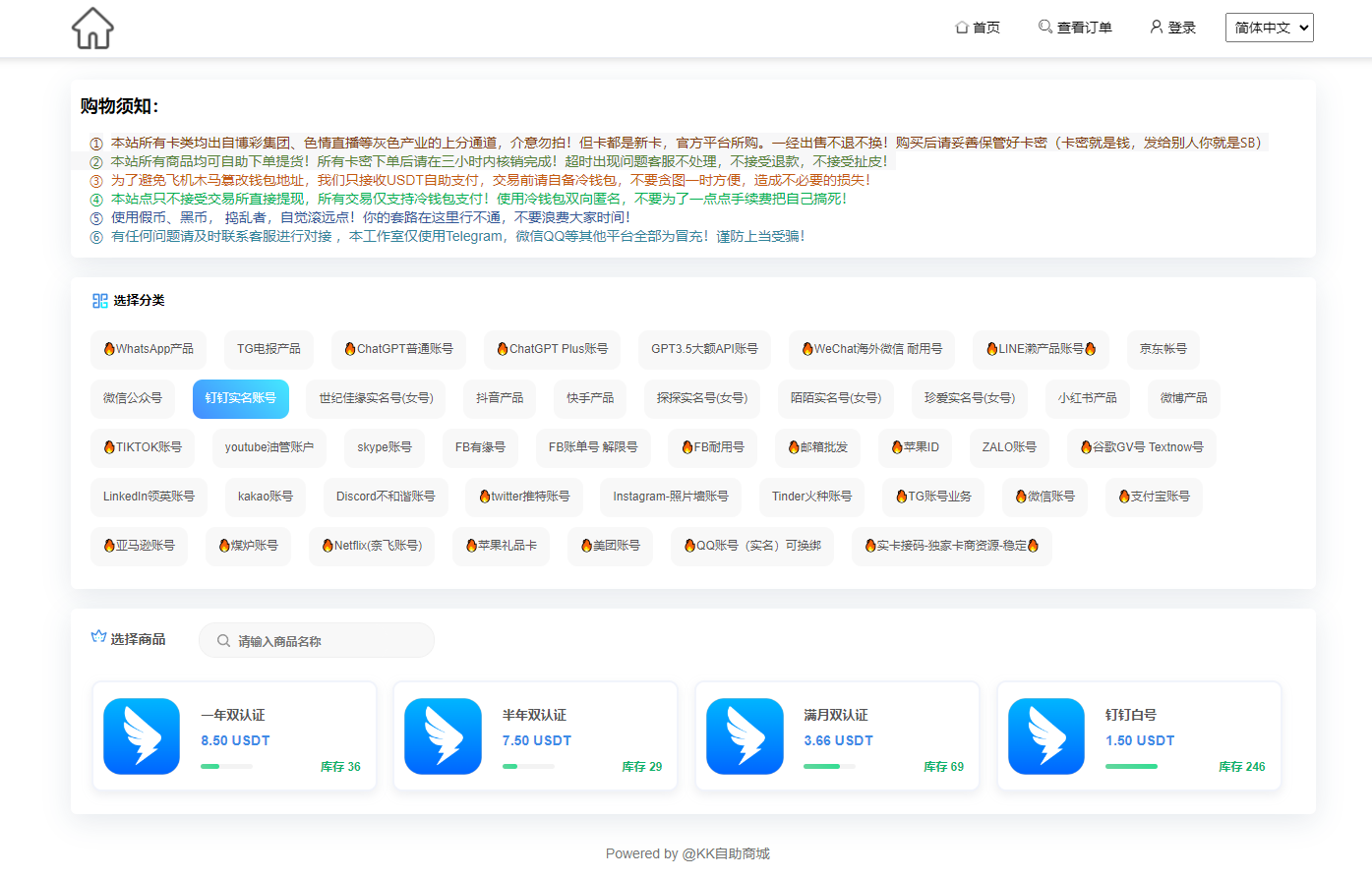1372x879 pixels.
Task: Select the 抖音产品 category
Action: (500, 398)
